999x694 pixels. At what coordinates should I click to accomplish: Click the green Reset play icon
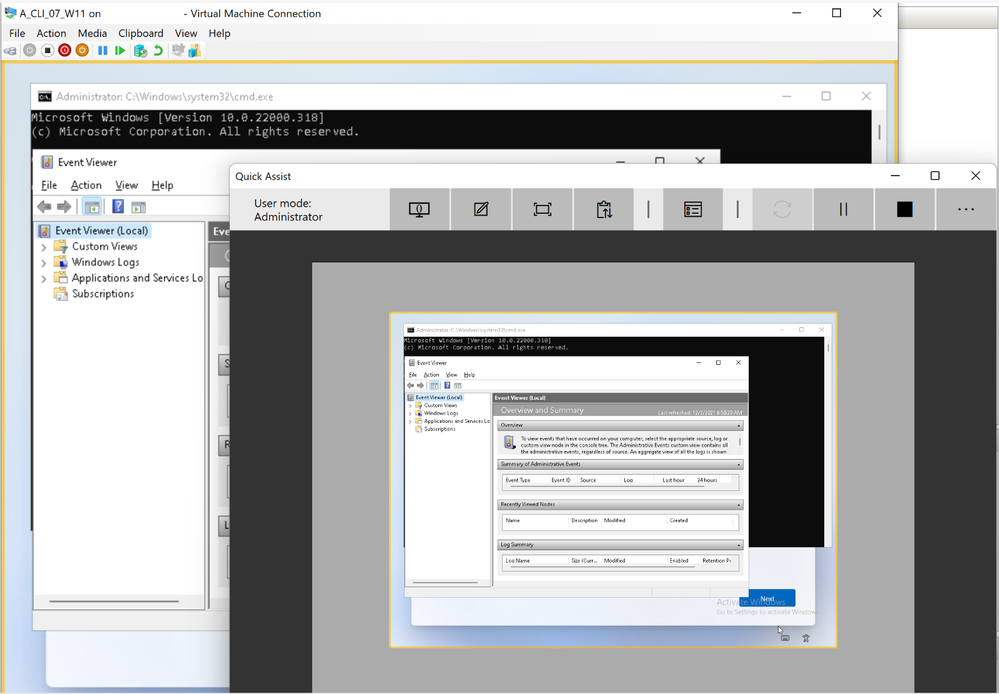tap(120, 50)
